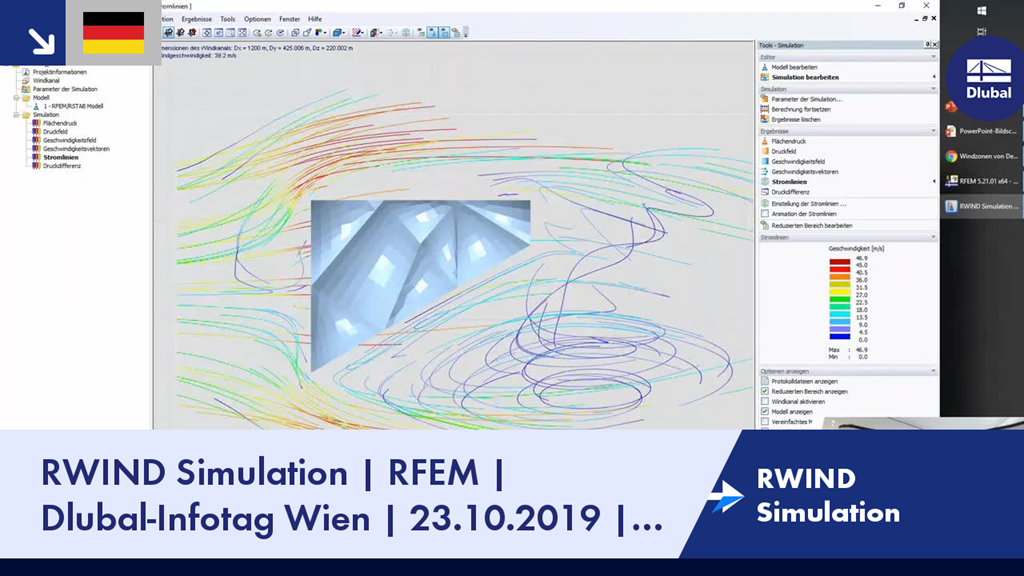Click the first highlighted simulation toolbar icon
1024x576 pixels.
pyautogui.click(x=168, y=33)
